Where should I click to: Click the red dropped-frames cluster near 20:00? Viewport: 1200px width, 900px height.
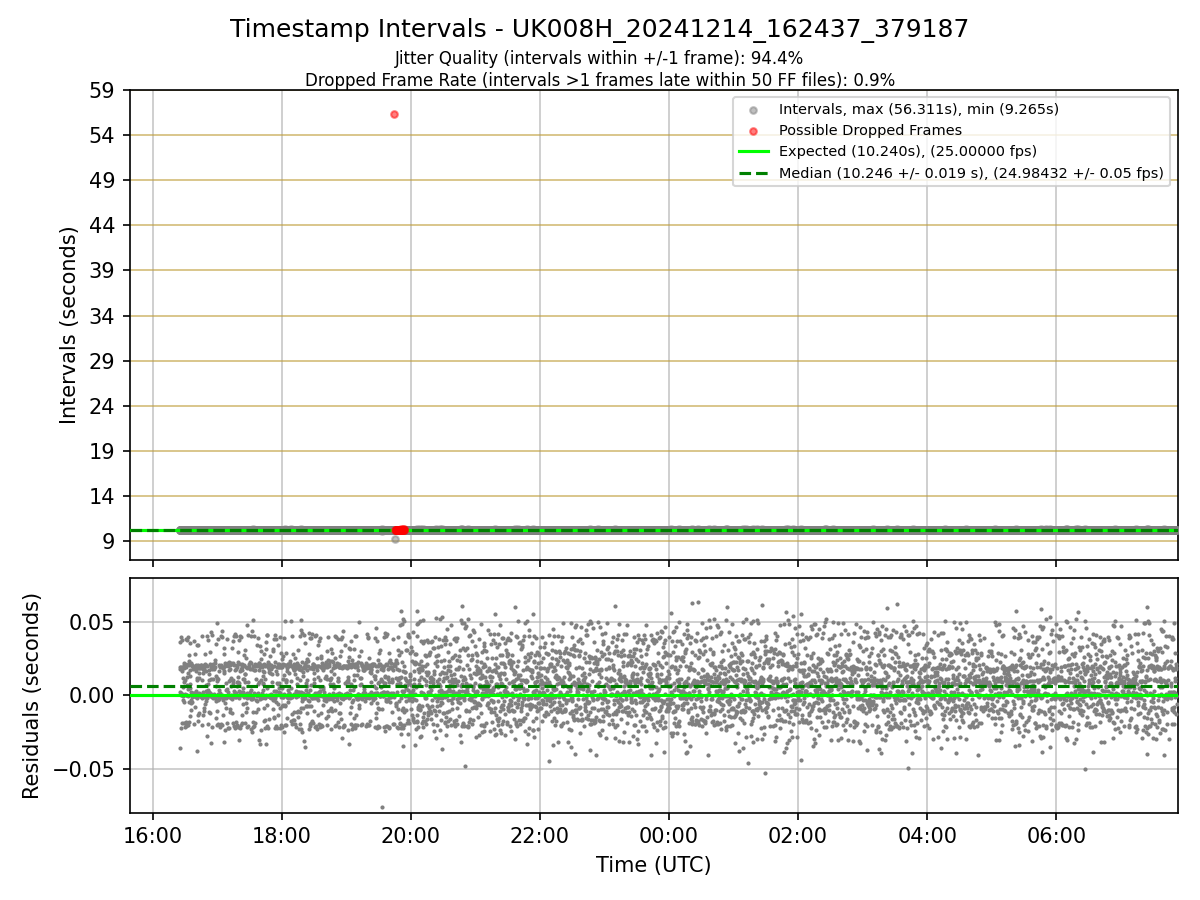pyautogui.click(x=400, y=530)
